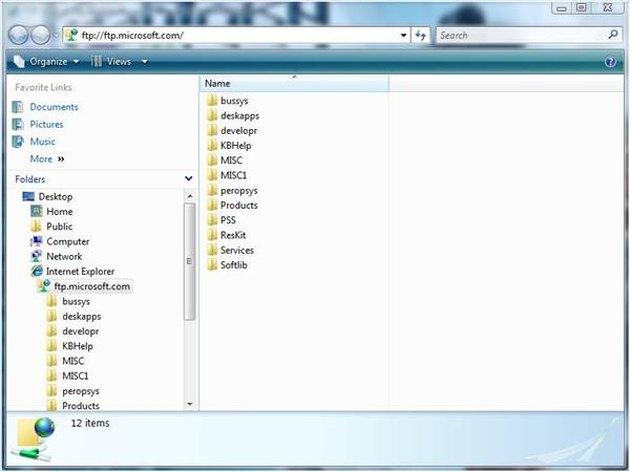
Task: Click the ResKit folder icon in file list
Action: 212,235
